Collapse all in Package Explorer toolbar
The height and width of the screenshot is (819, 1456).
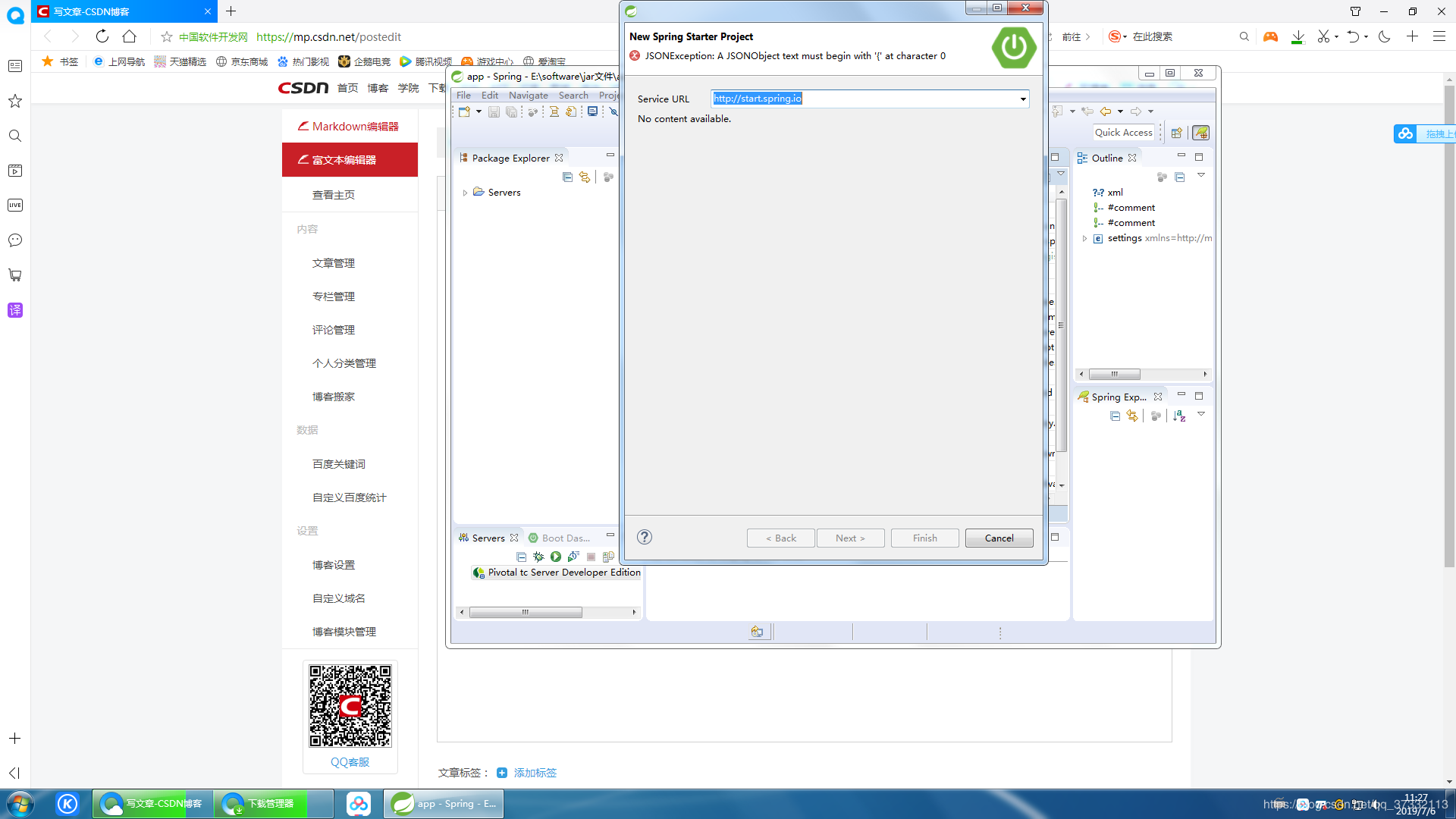(567, 177)
